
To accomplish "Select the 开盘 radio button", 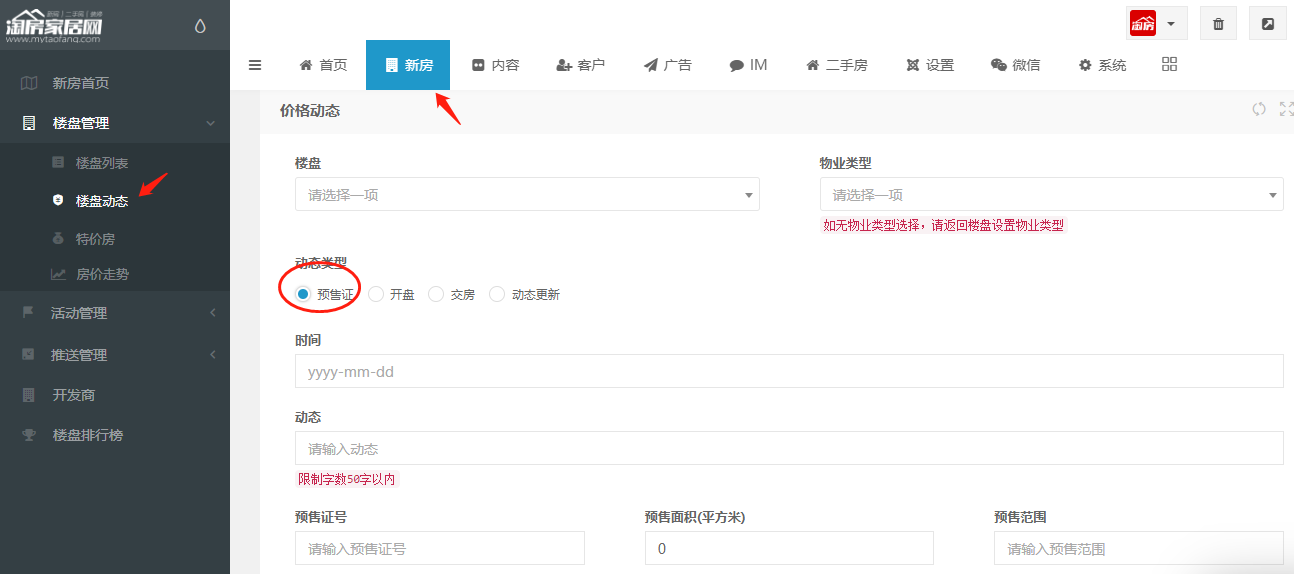I will (376, 294).
